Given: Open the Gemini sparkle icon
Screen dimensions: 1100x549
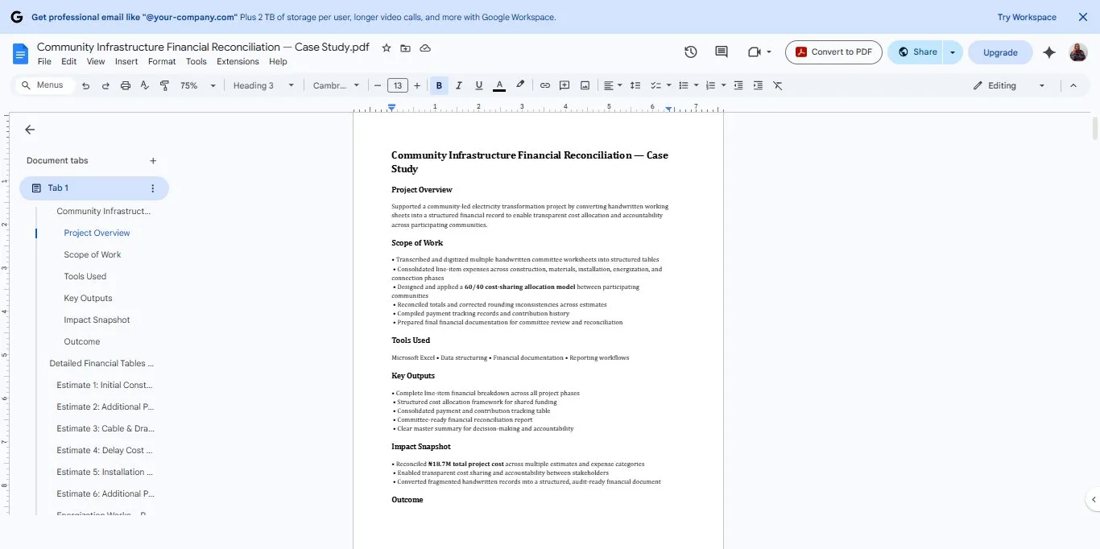Looking at the screenshot, I should 1049,52.
